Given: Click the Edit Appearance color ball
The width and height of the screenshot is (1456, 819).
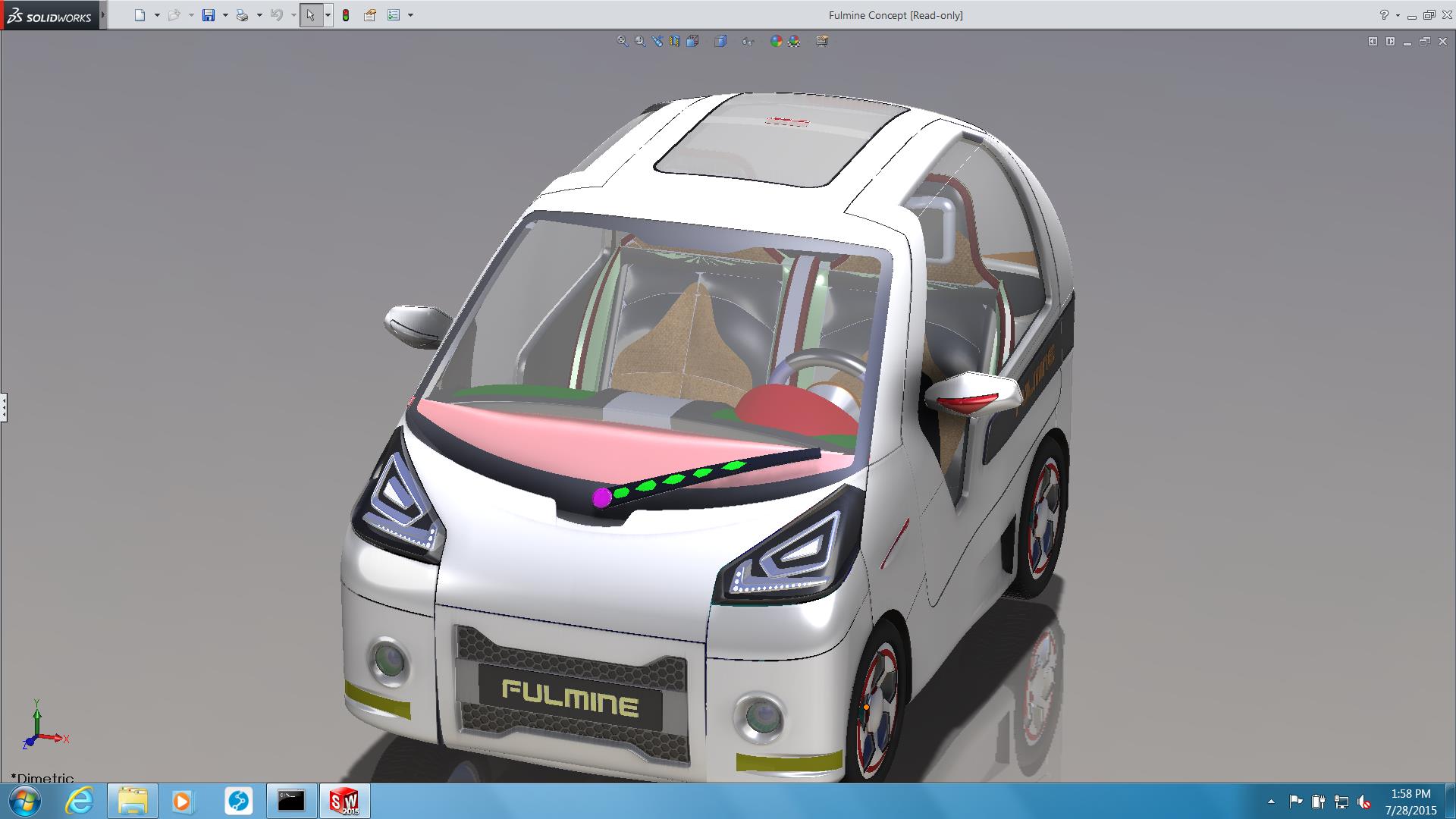Looking at the screenshot, I should click(776, 41).
